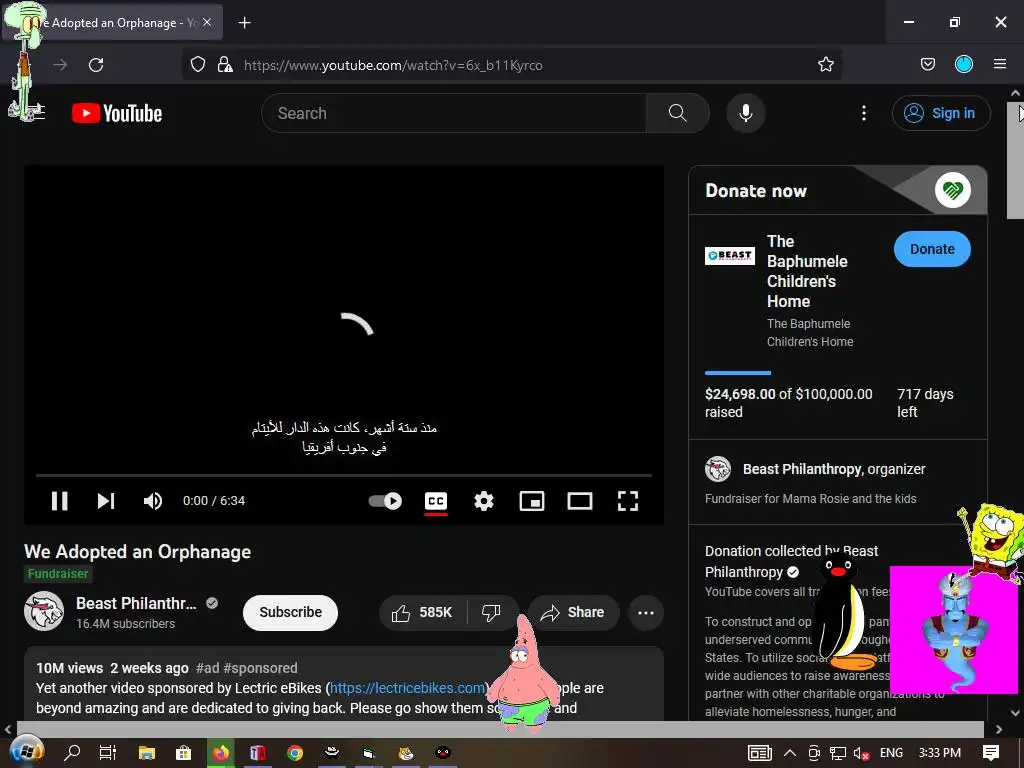Viewport: 1024px width, 768px height.
Task: Open Beast Philanthropy organizer avatar
Action: 718,469
